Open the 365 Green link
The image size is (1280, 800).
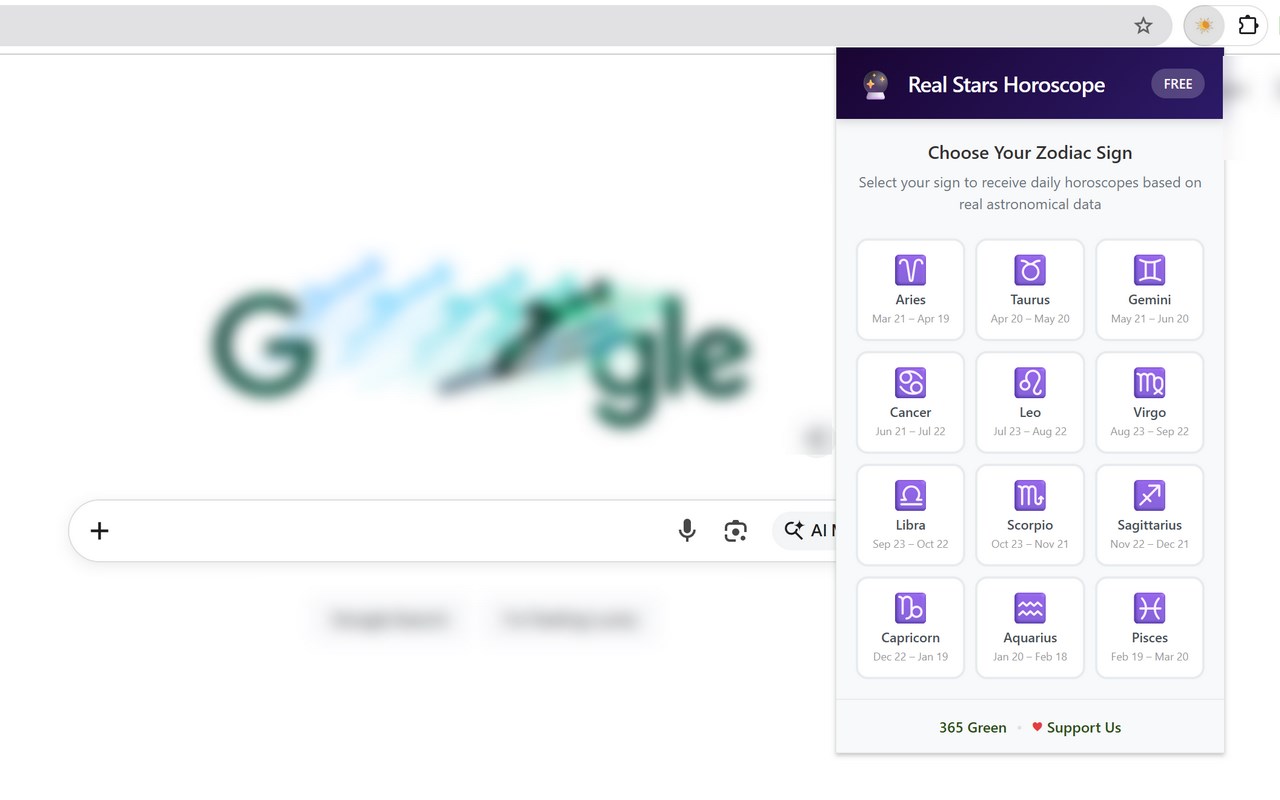coord(972,728)
